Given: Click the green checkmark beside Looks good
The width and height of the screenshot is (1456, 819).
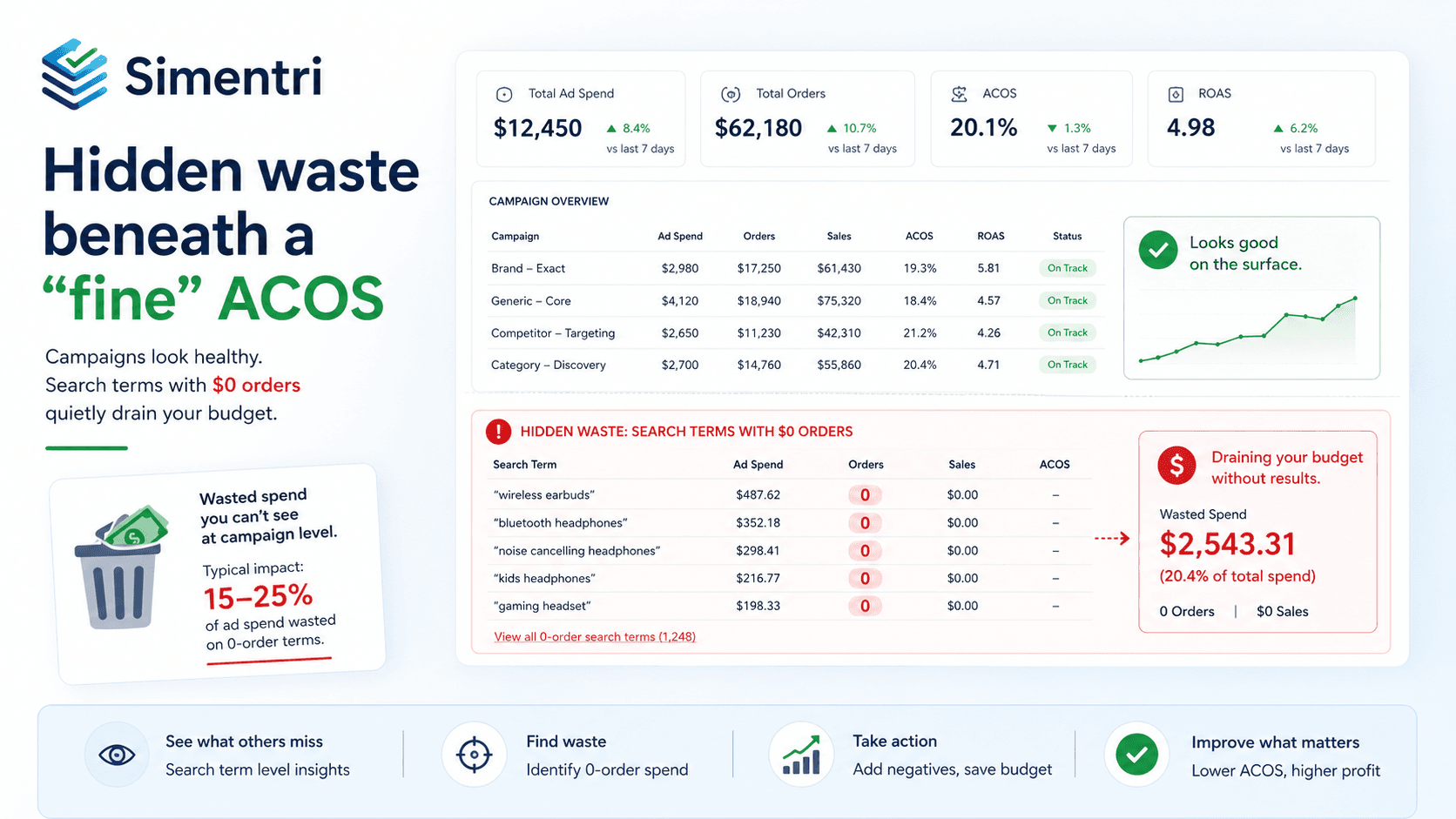Looking at the screenshot, I should pyautogui.click(x=1158, y=251).
